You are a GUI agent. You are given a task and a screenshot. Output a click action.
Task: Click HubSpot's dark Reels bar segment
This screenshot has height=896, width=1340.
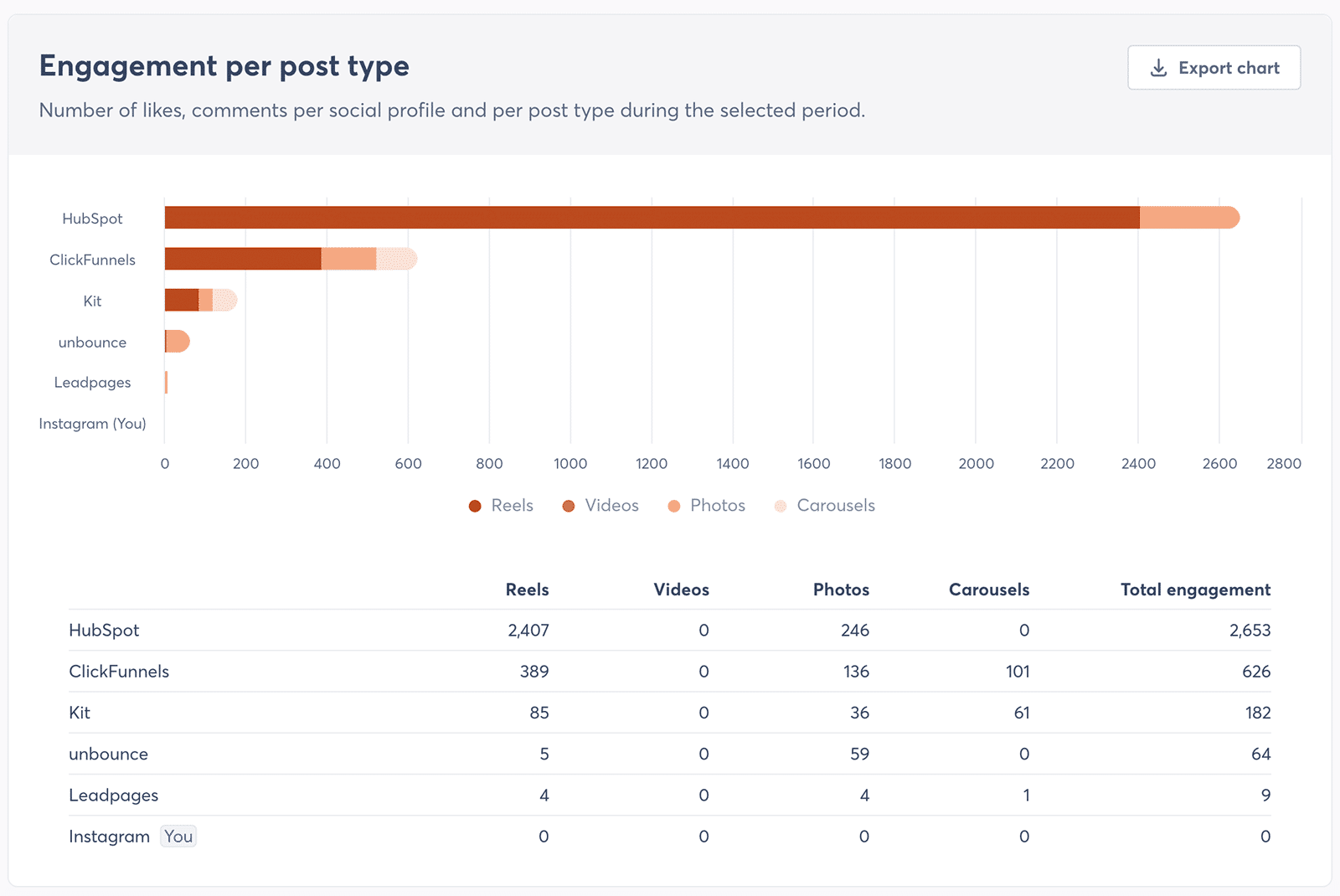(x=652, y=218)
